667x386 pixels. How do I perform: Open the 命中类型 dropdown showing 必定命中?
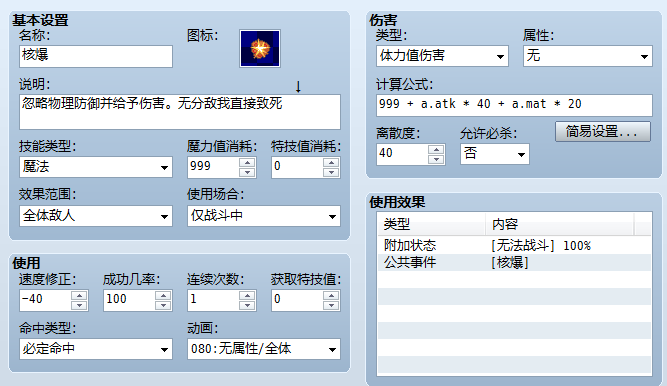[x=96, y=349]
